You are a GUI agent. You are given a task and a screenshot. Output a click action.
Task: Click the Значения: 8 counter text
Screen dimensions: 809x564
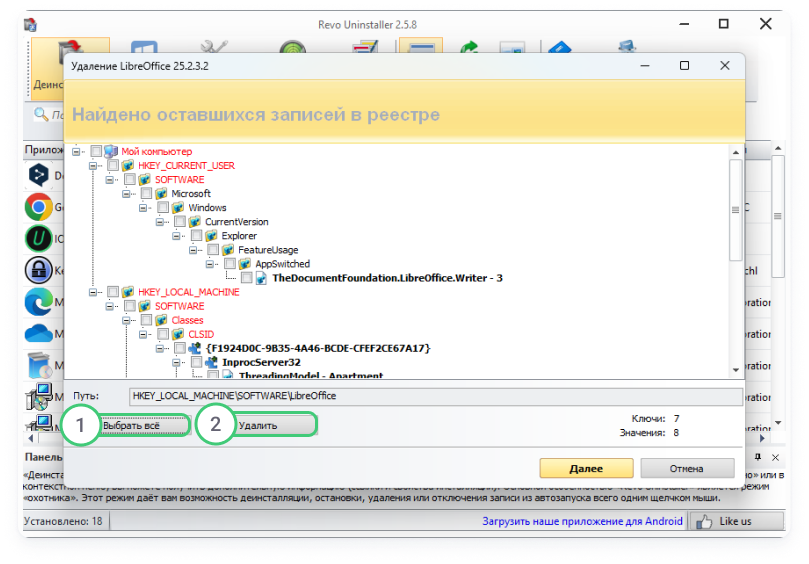click(x=650, y=433)
